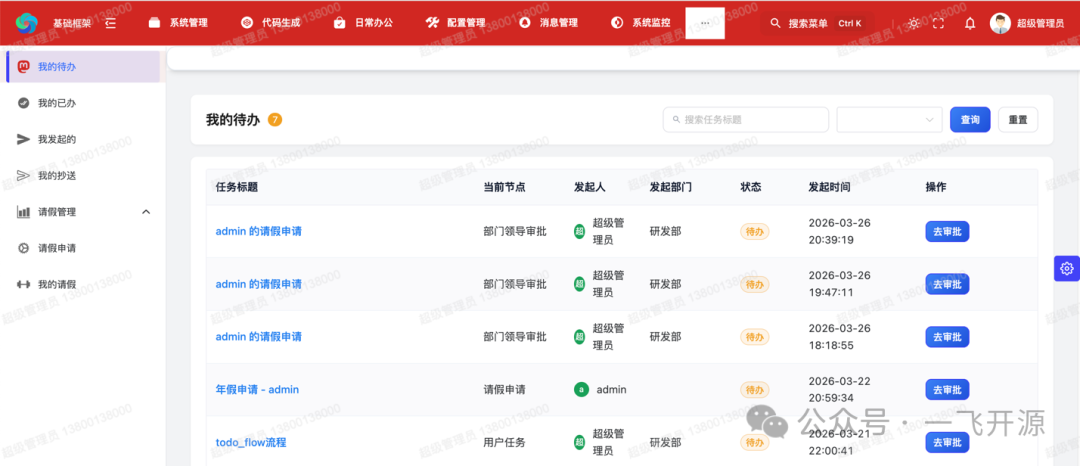The height and width of the screenshot is (466, 1080).
Task: Click the 请假管理 bar chart icon
Action: [23, 212]
